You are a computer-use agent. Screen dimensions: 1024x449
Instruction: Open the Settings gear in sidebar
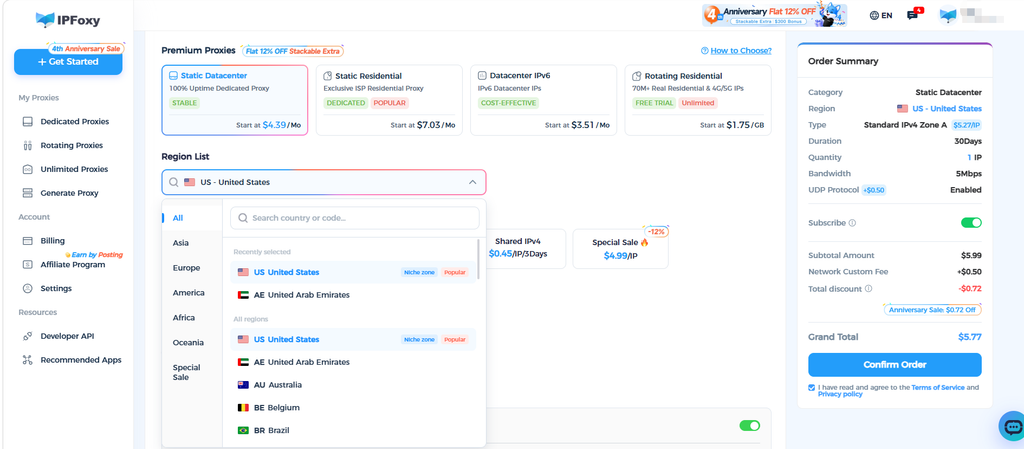point(27,288)
